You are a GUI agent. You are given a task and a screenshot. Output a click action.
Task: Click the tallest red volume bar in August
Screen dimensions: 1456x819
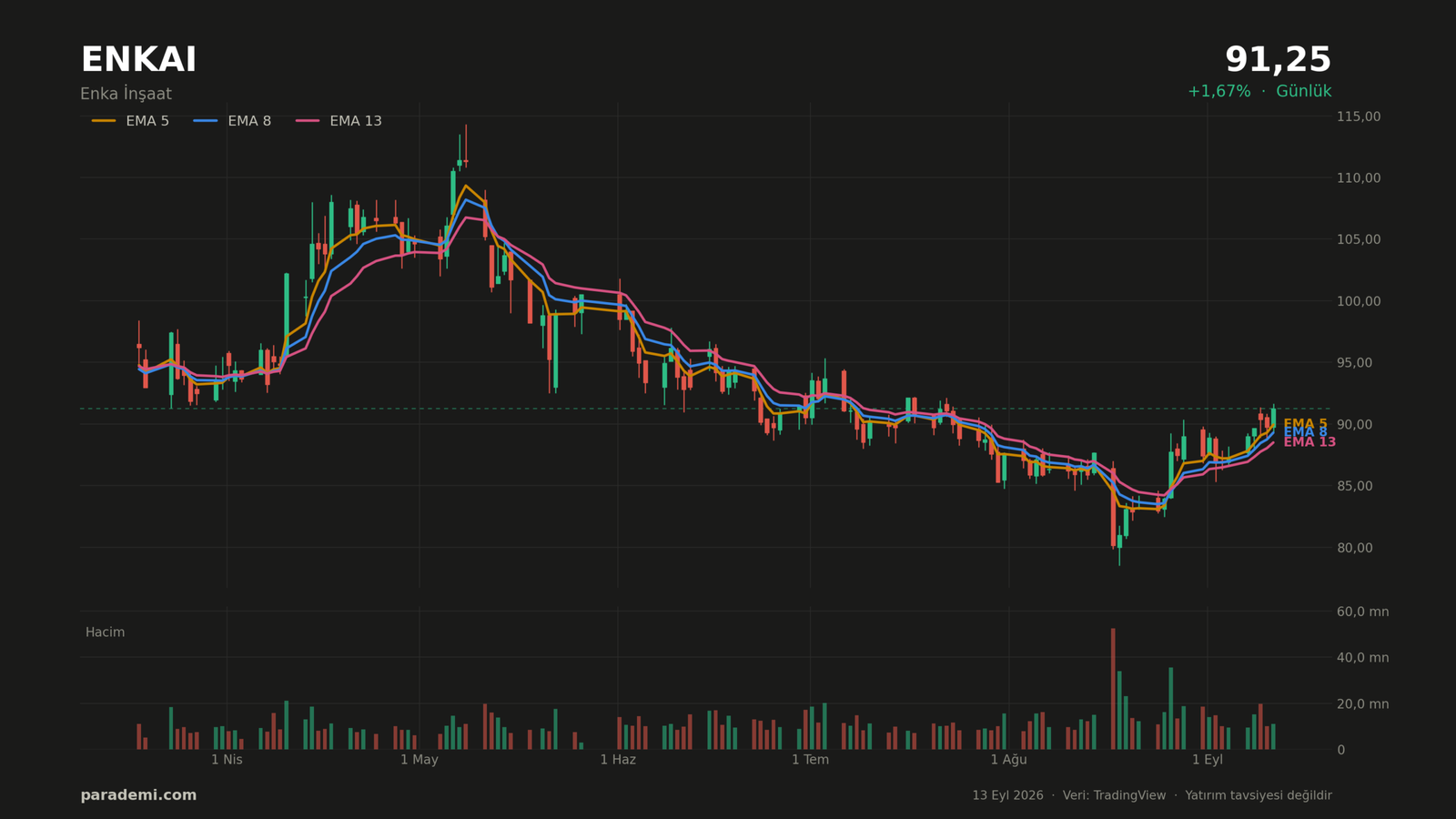point(1112,689)
